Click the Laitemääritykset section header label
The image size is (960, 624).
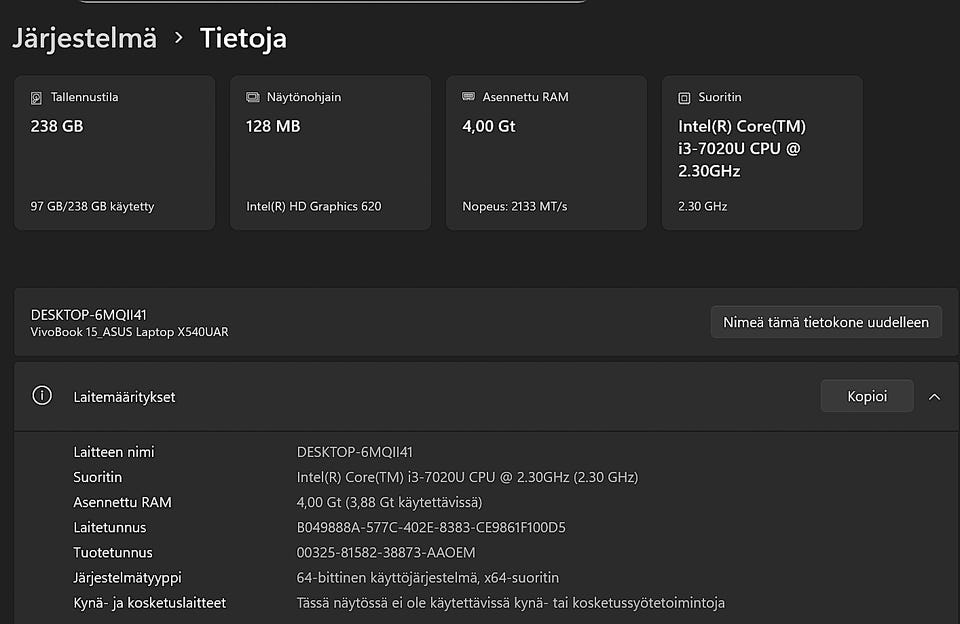click(x=124, y=397)
